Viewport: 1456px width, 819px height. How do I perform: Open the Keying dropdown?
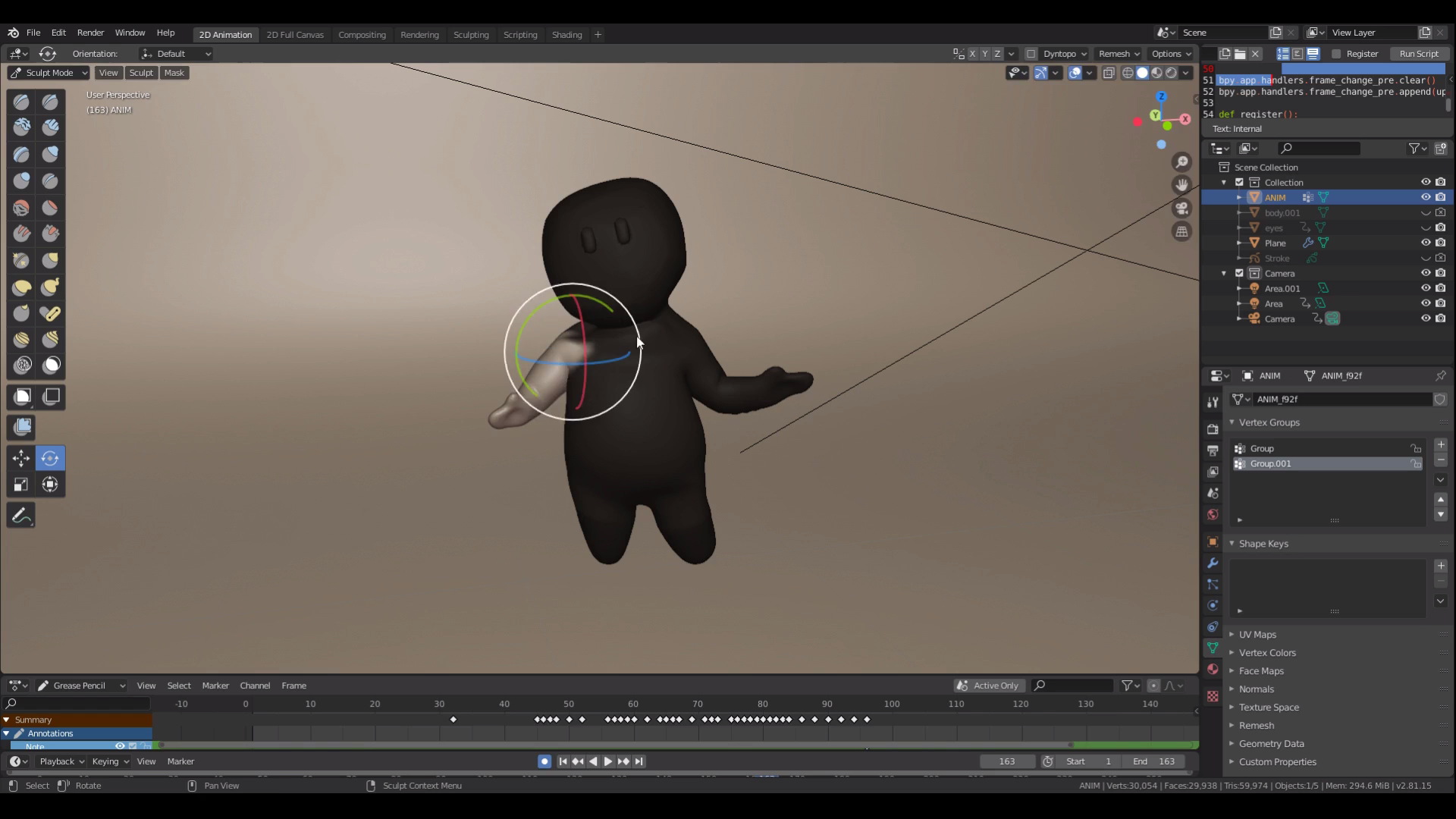109,761
